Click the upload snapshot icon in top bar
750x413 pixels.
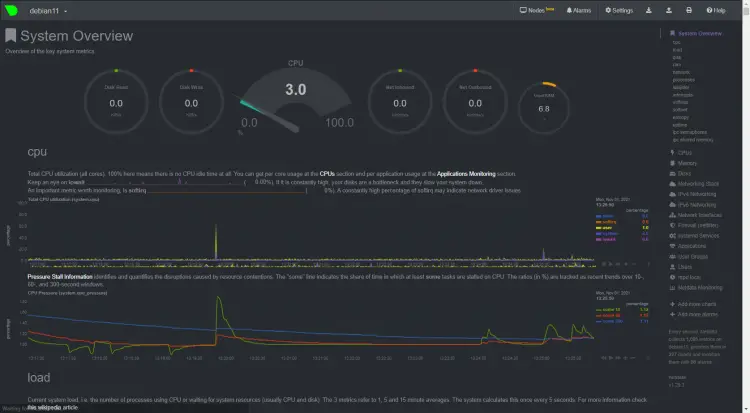669,10
